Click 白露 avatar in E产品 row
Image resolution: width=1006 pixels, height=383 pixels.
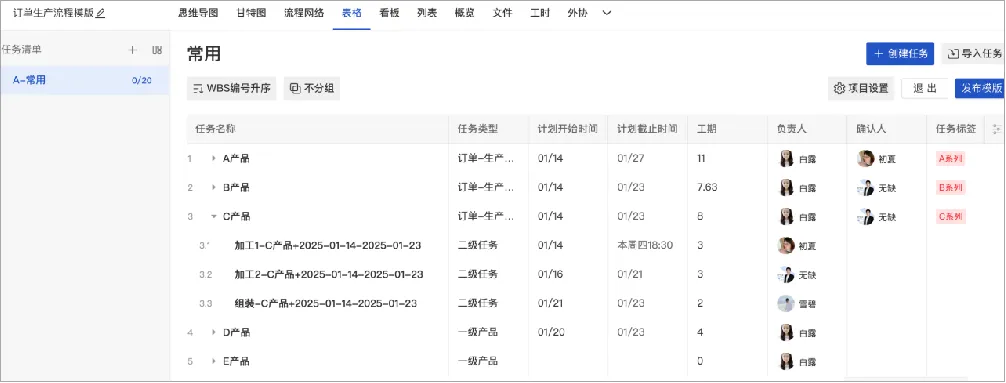coord(786,361)
